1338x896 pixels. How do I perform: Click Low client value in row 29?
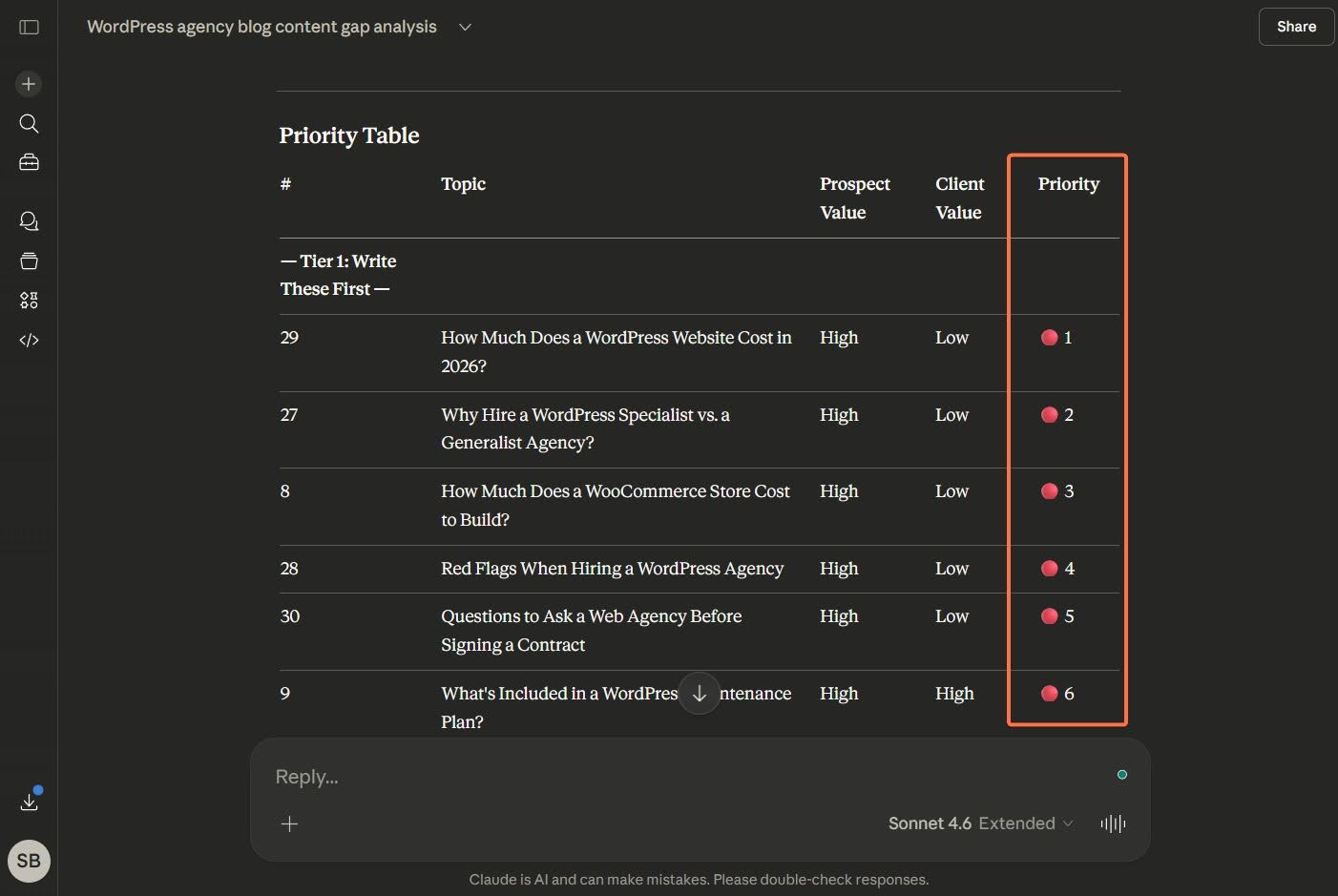point(951,338)
